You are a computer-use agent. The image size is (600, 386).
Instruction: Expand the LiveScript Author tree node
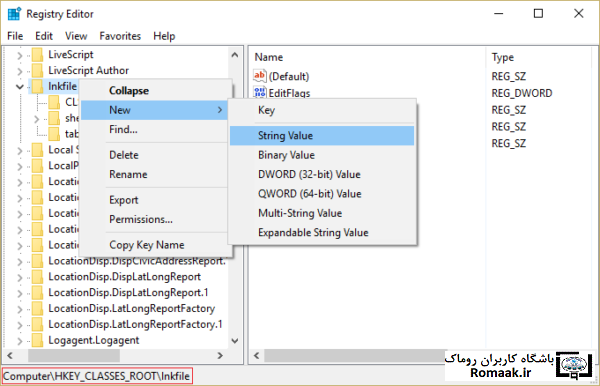coord(20,71)
